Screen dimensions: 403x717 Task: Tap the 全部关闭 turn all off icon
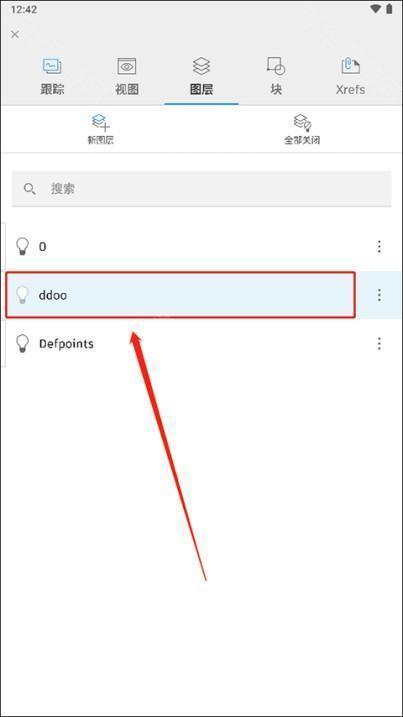(302, 122)
